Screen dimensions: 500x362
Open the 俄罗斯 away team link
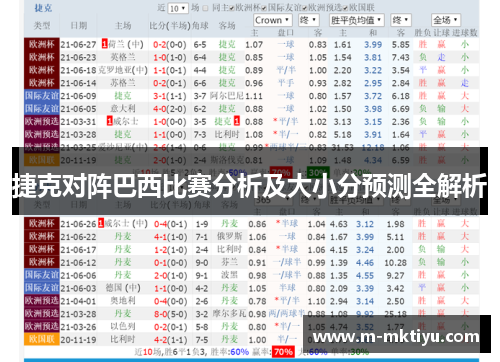pos(229,236)
